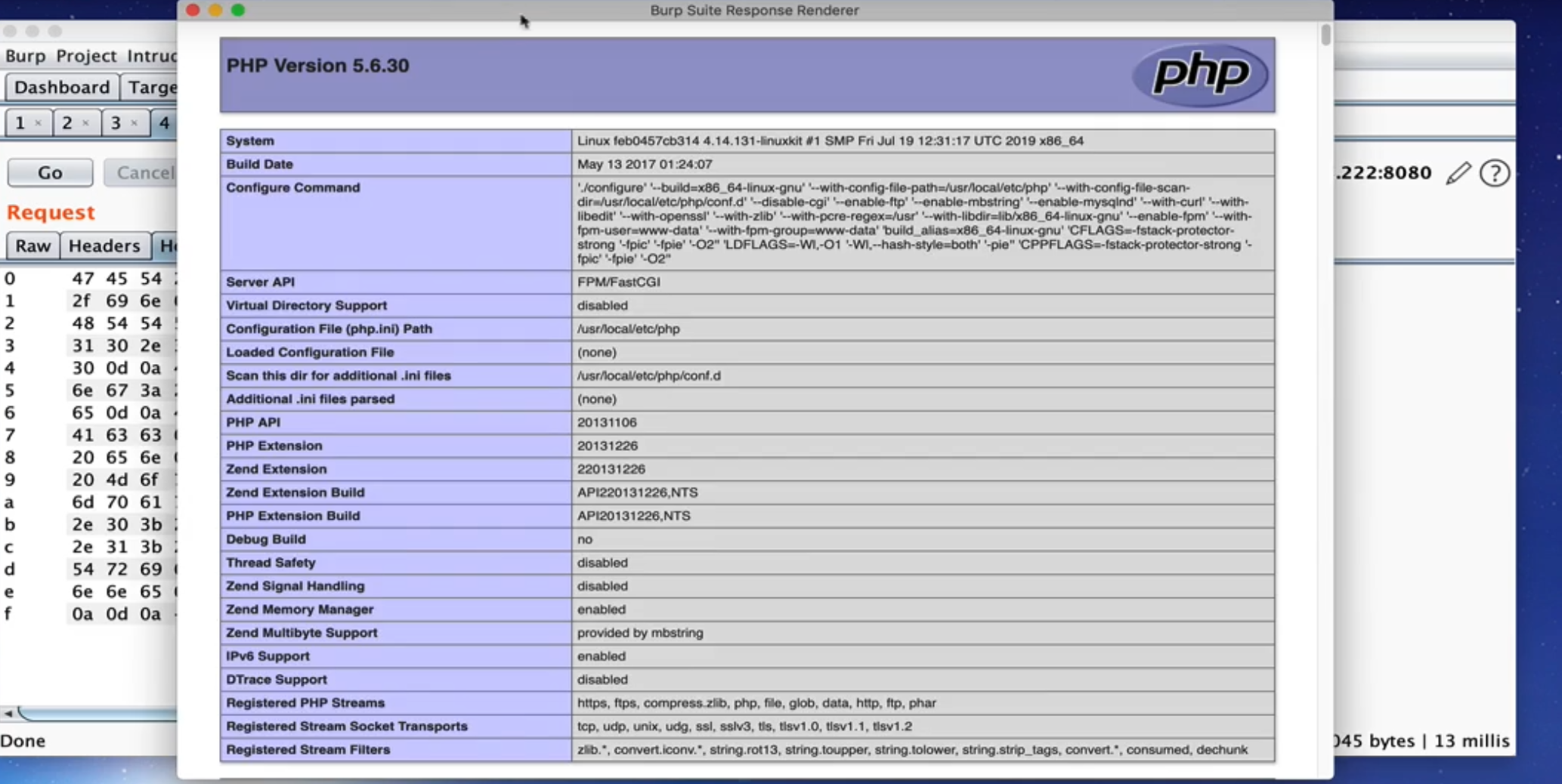The height and width of the screenshot is (784, 1562).
Task: Click the Thread Safety label
Action: (x=271, y=563)
